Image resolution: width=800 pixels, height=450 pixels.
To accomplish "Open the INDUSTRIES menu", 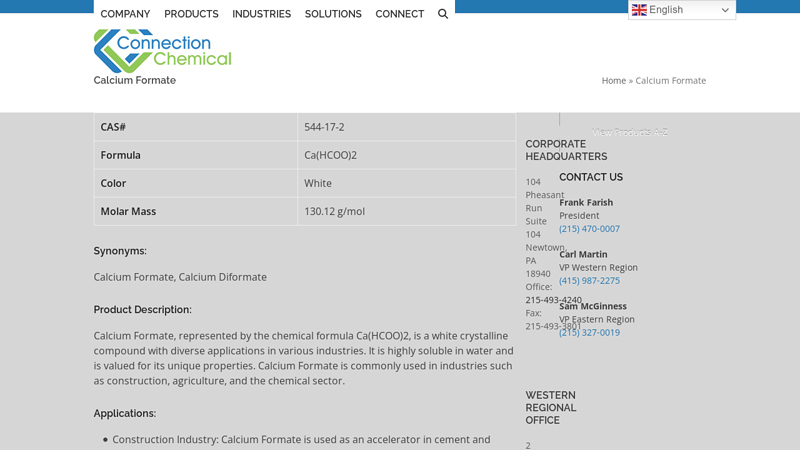I will click(262, 14).
